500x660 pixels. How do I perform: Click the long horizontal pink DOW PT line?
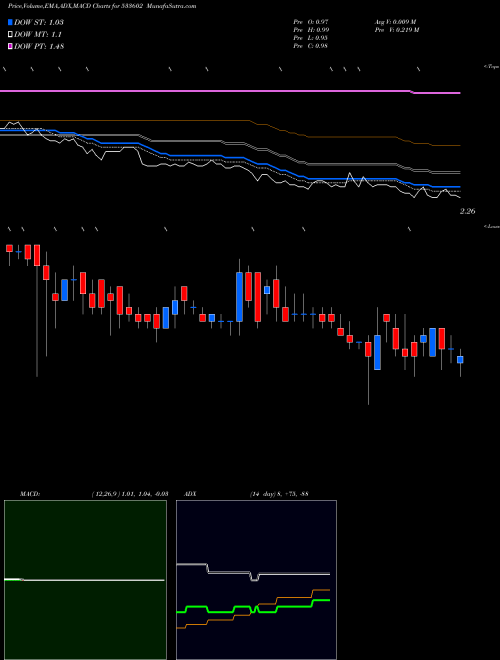[230, 91]
